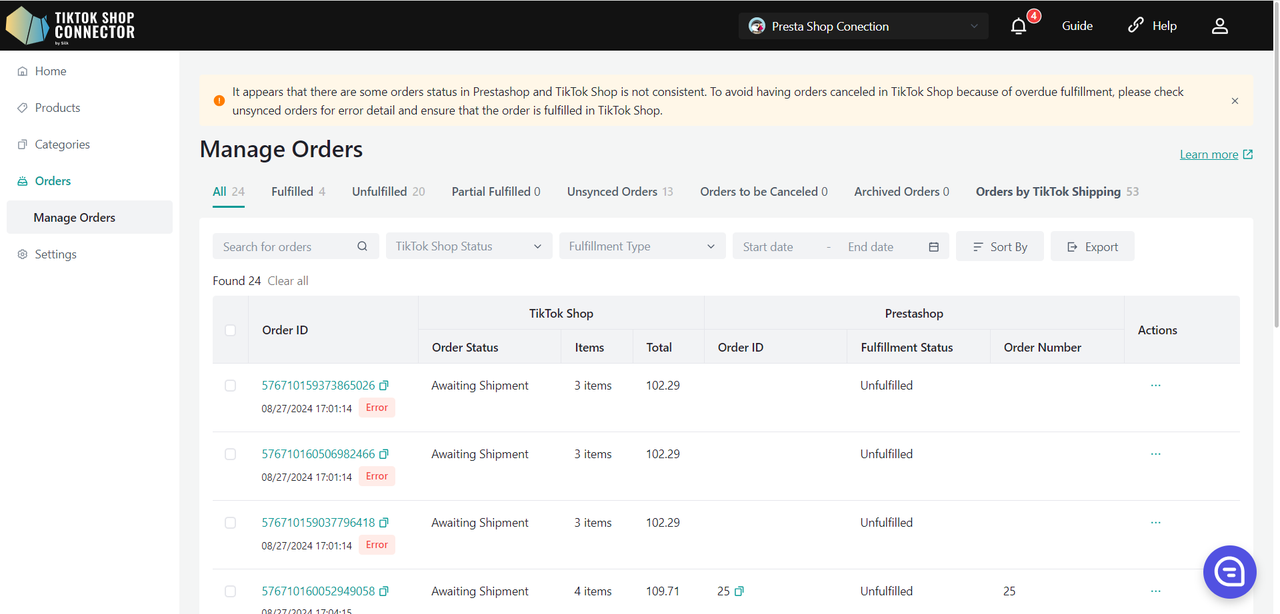
Task: Open the Help link in header
Action: (x=1152, y=26)
